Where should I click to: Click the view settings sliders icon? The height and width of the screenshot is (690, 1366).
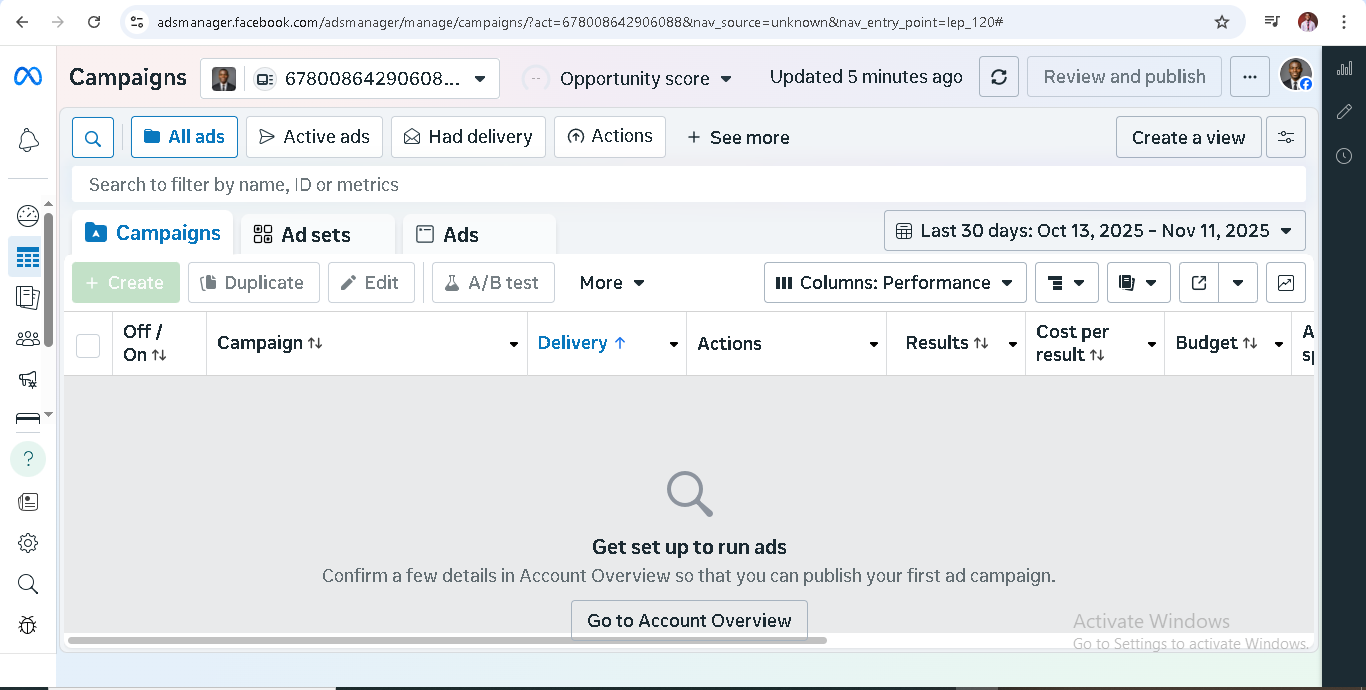click(x=1285, y=138)
